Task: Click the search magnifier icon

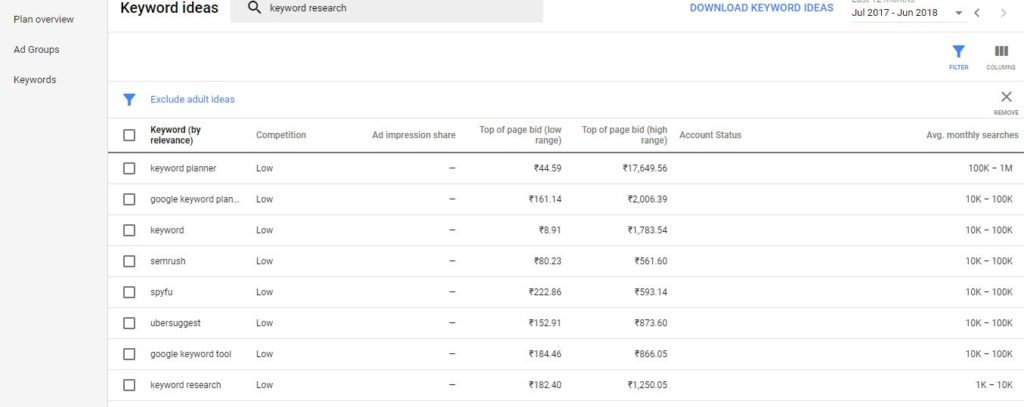Action: [255, 8]
